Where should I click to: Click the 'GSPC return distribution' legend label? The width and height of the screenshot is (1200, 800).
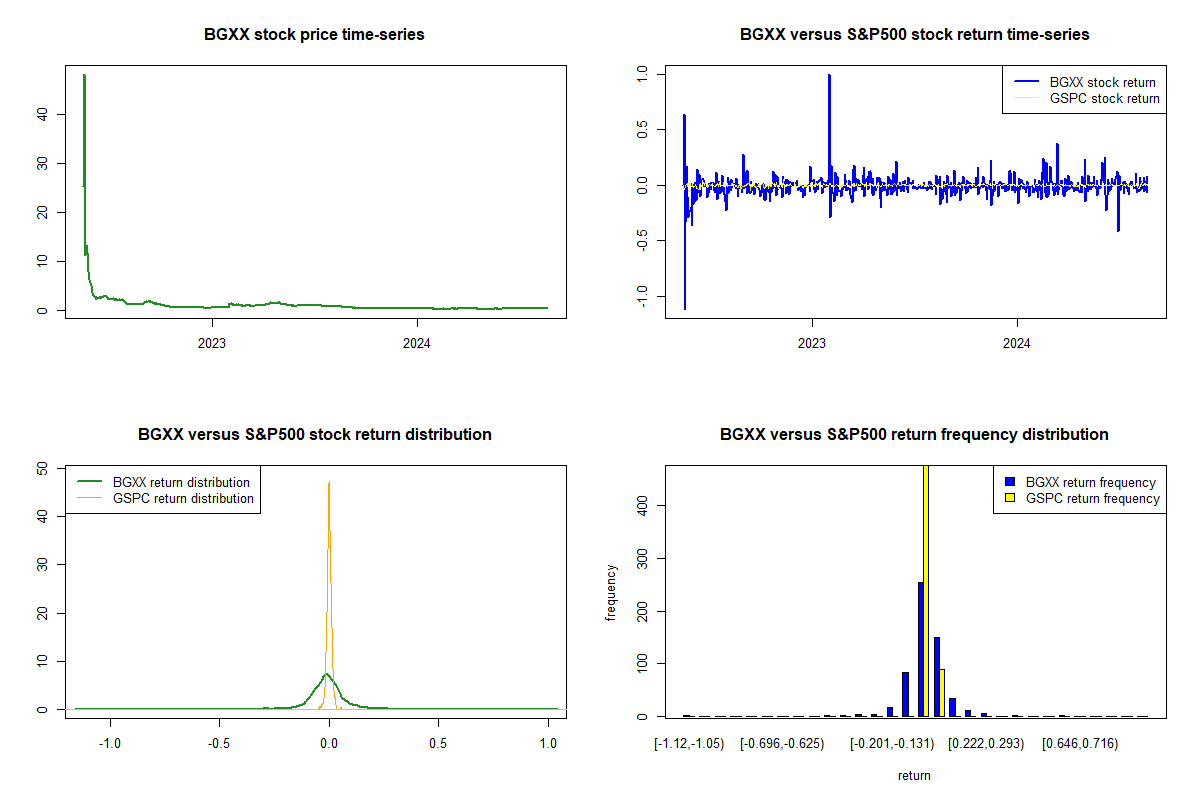tap(183, 498)
